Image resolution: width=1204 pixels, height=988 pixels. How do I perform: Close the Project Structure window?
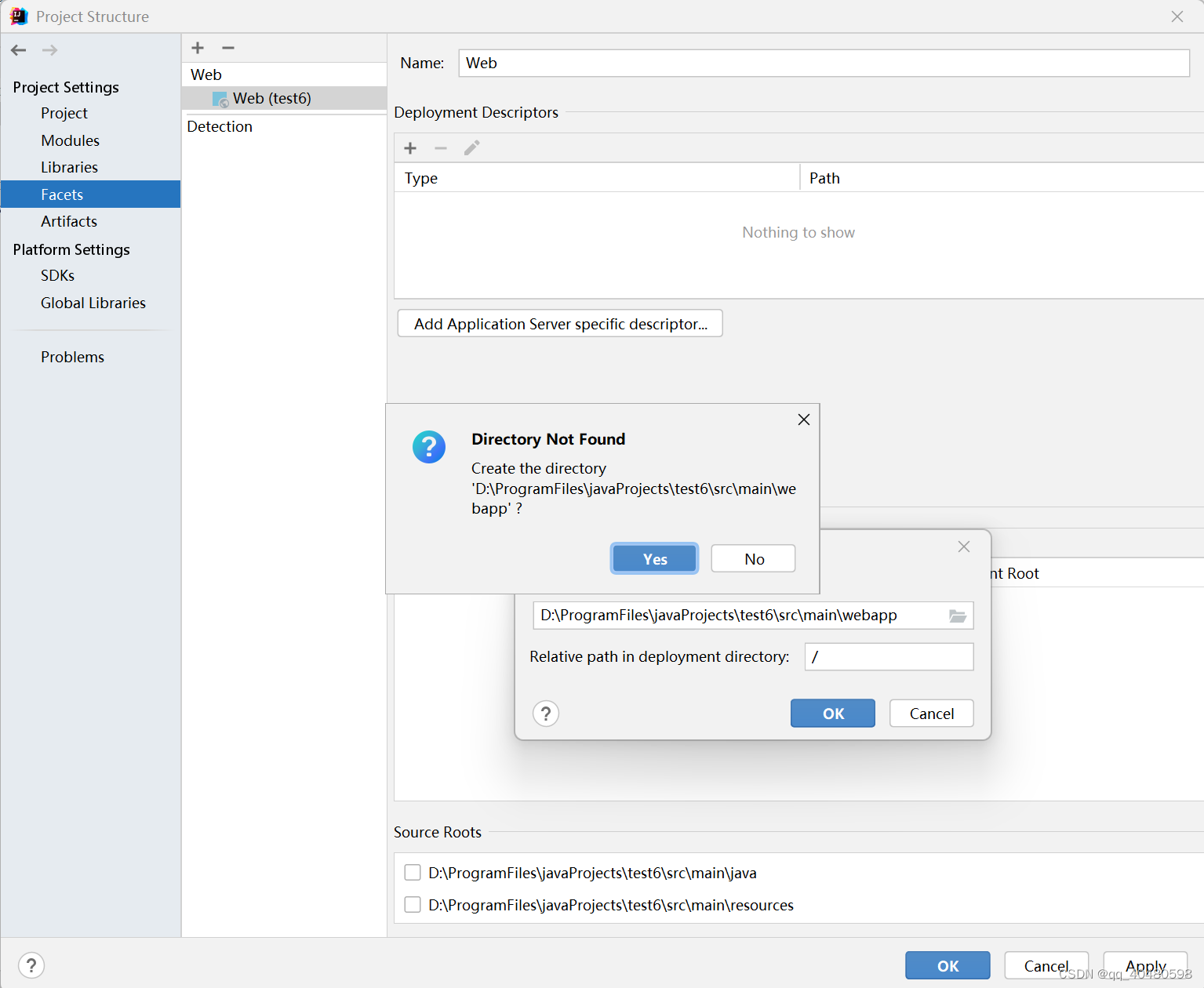tap(1177, 16)
